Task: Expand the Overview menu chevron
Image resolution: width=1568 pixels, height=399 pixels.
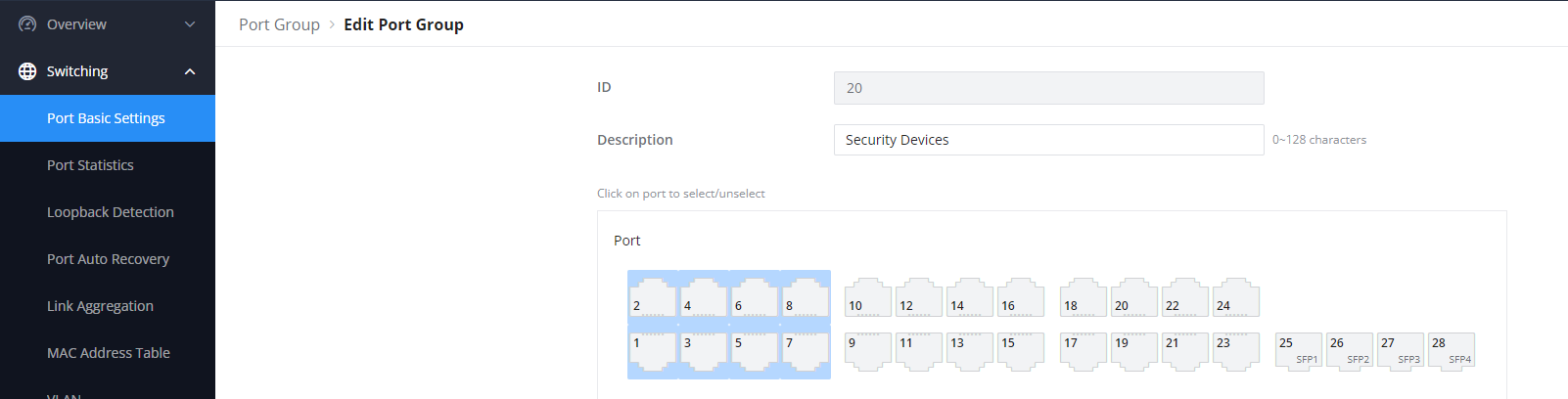Action: click(190, 24)
